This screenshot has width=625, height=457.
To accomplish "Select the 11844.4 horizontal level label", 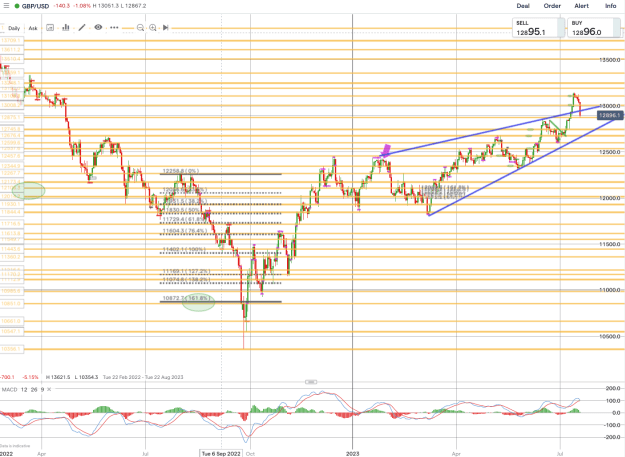I will point(11,212).
